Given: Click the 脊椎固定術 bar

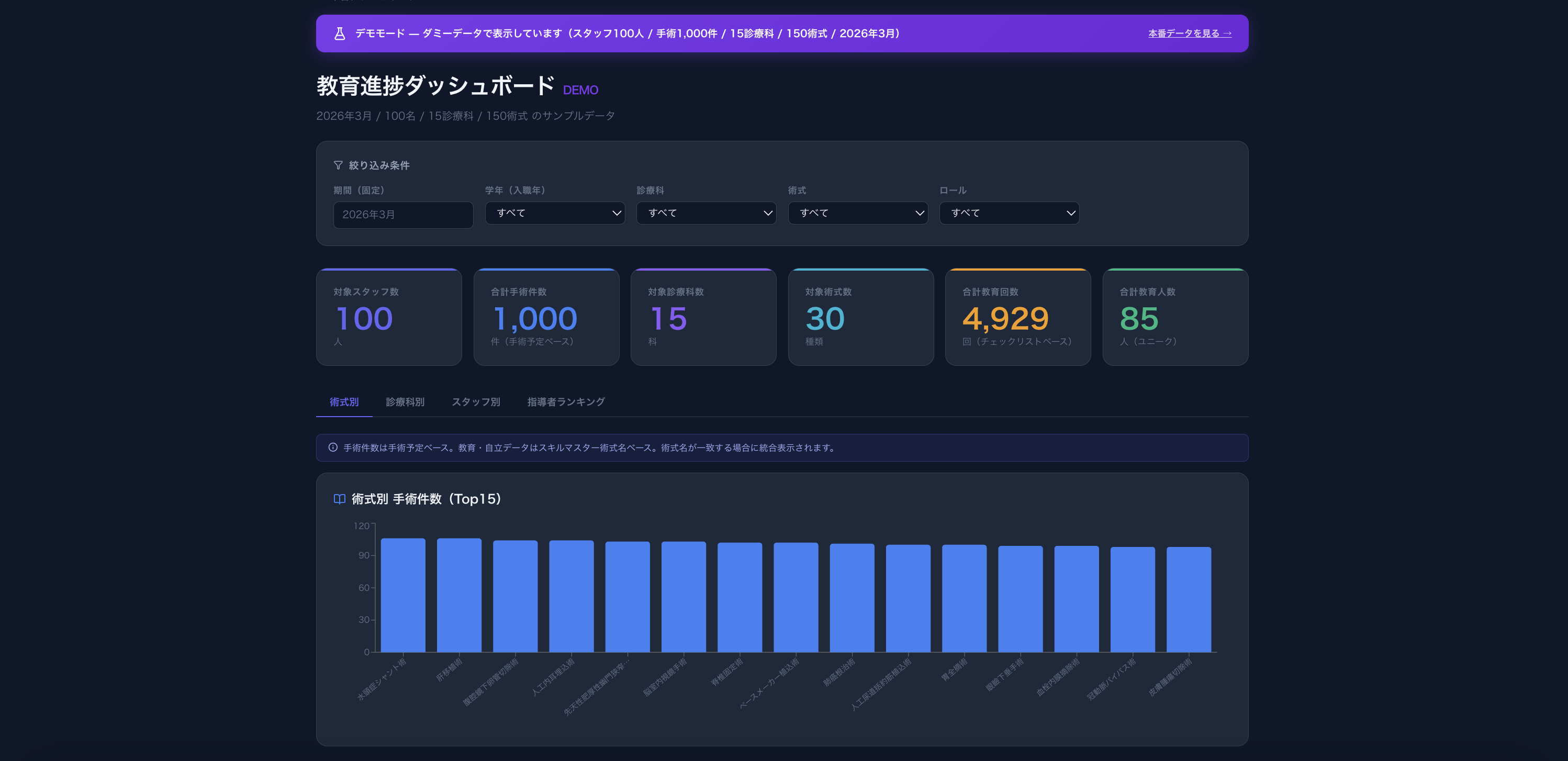Looking at the screenshot, I should [x=740, y=598].
